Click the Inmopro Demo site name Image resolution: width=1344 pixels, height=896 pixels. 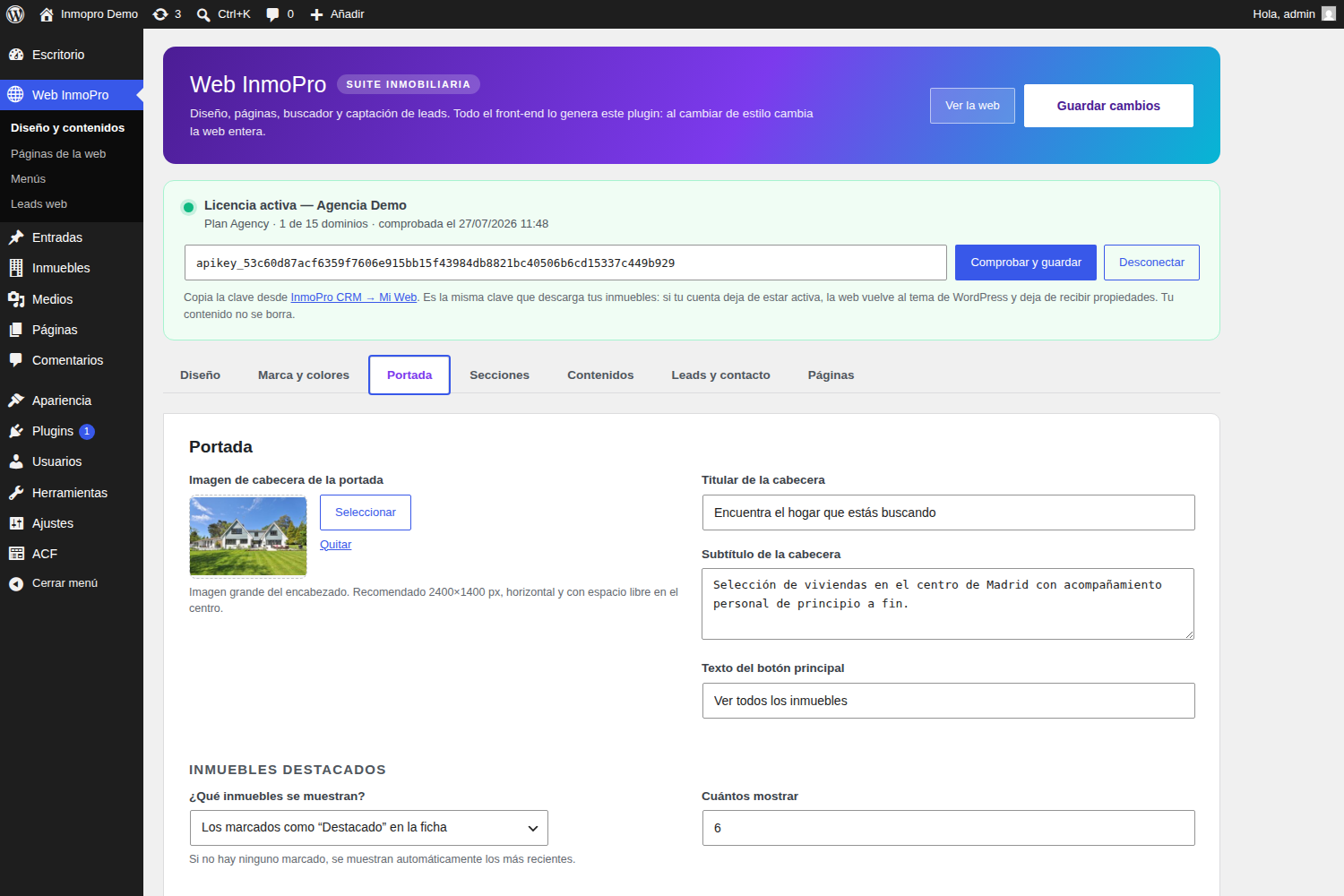pos(99,14)
